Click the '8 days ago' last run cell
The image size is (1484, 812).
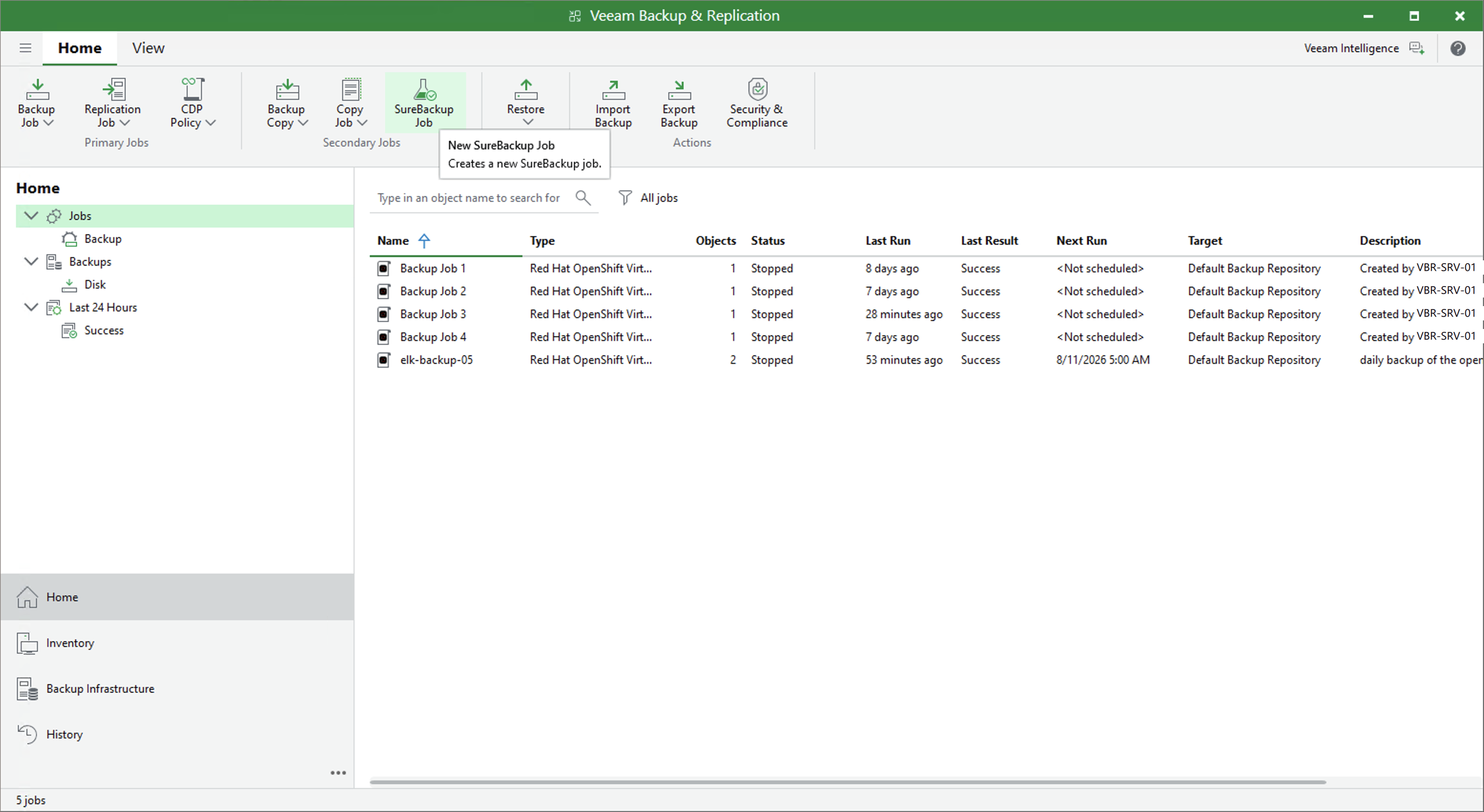pos(892,268)
